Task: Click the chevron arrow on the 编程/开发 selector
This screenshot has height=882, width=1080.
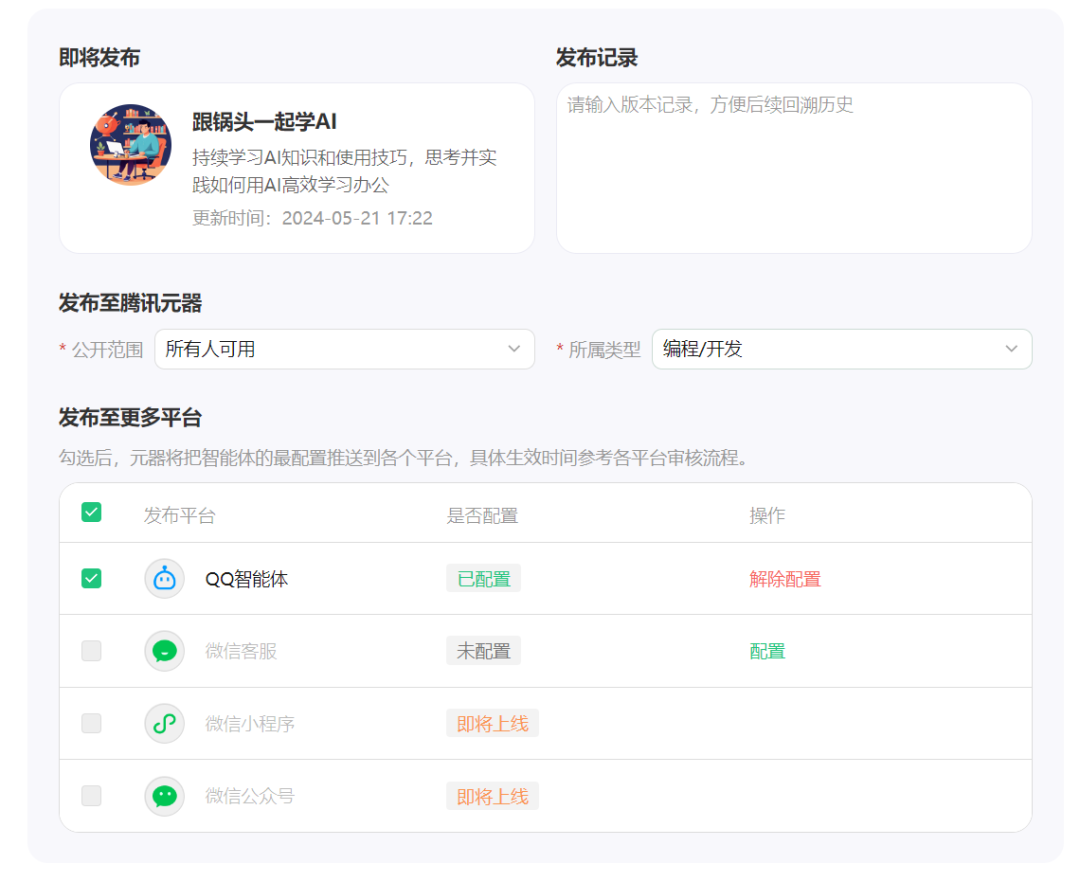Action: click(1011, 349)
